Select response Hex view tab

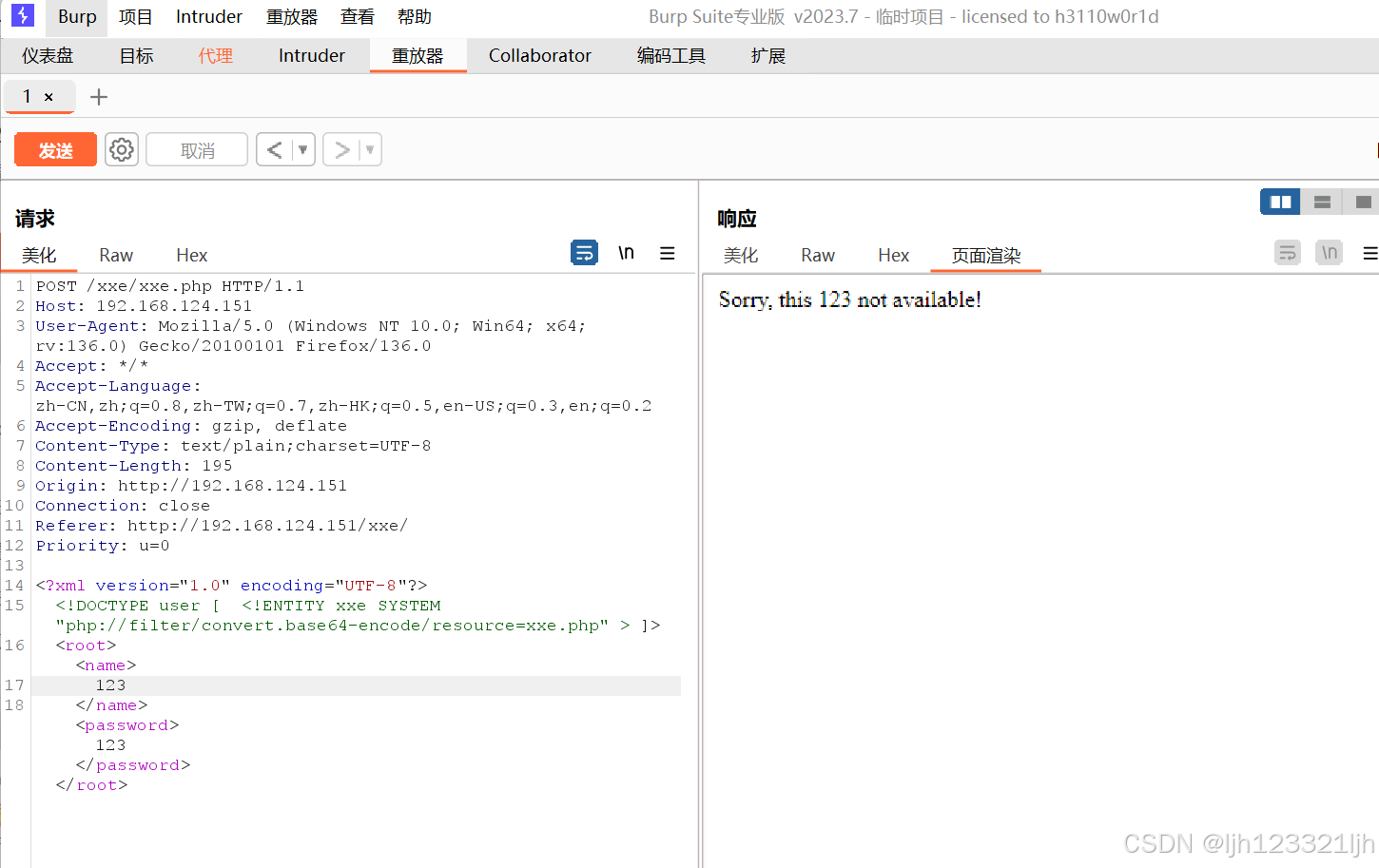[893, 255]
